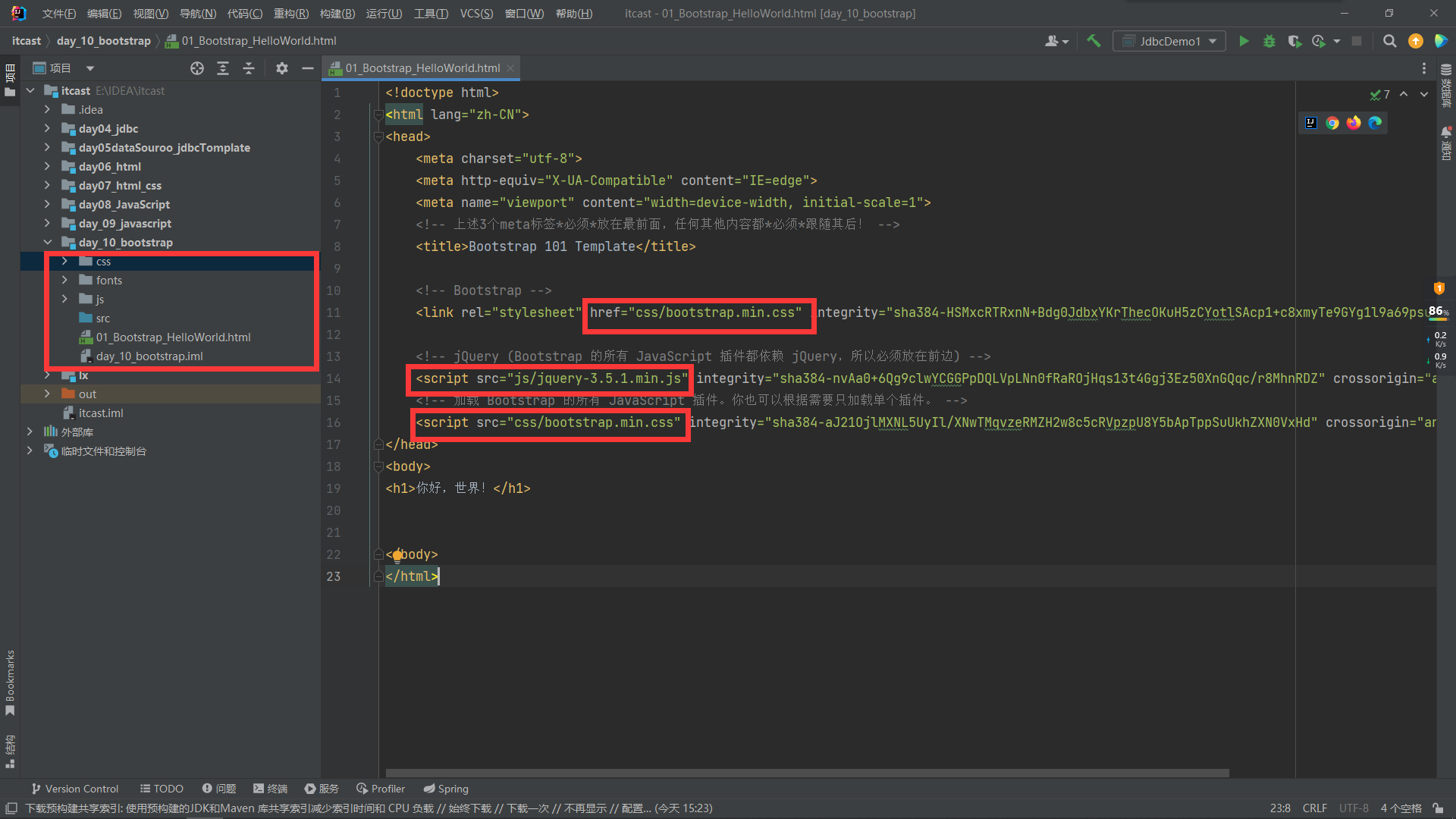The image size is (1456, 819).
Task: Click the Build project hammer icon
Action: point(1094,41)
